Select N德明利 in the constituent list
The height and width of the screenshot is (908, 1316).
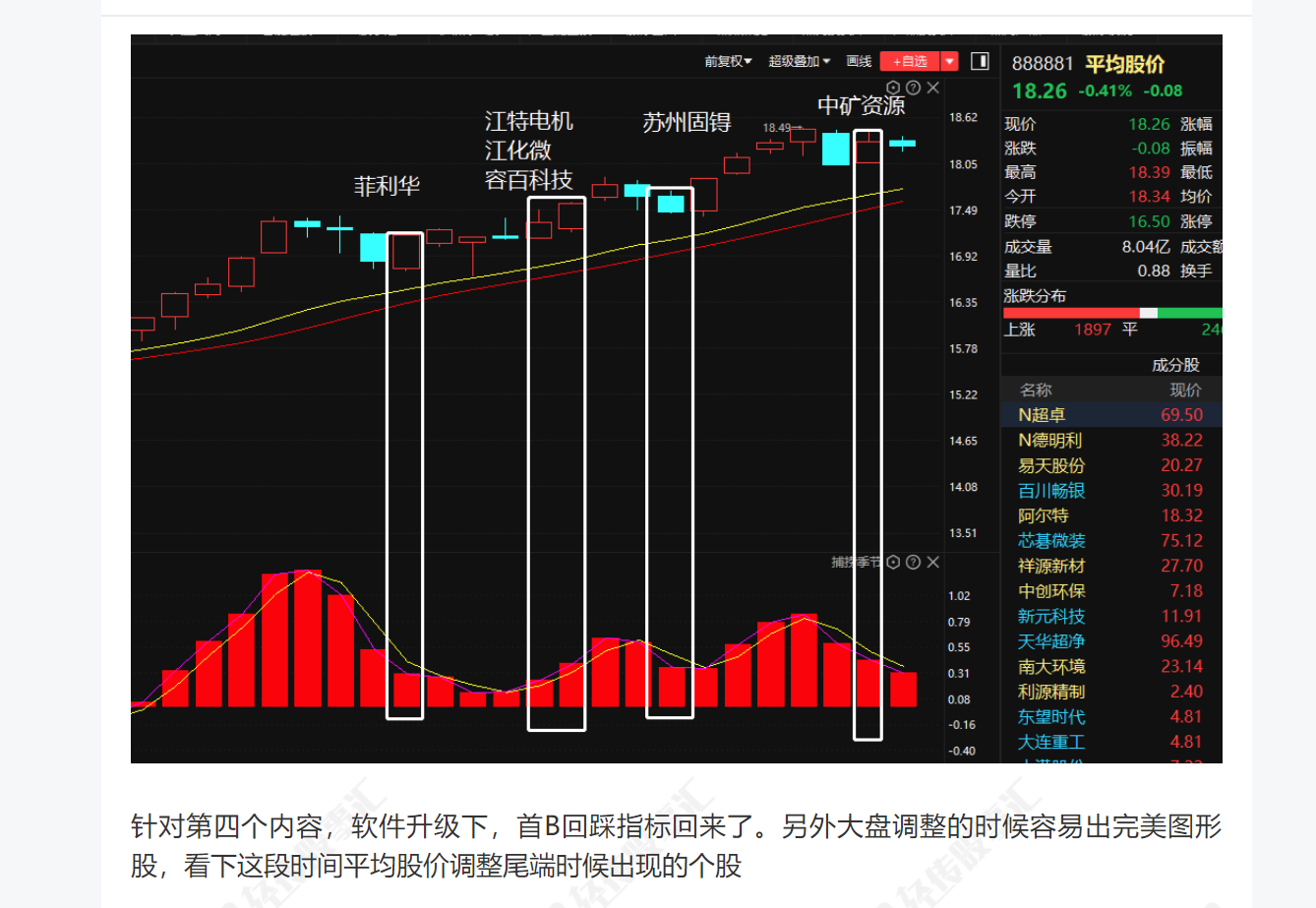pos(1111,440)
